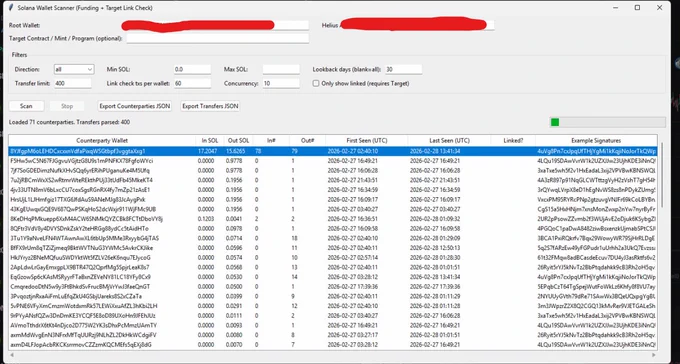Select wallet row starting 'F5Hw5wC5N67'

(333, 161)
